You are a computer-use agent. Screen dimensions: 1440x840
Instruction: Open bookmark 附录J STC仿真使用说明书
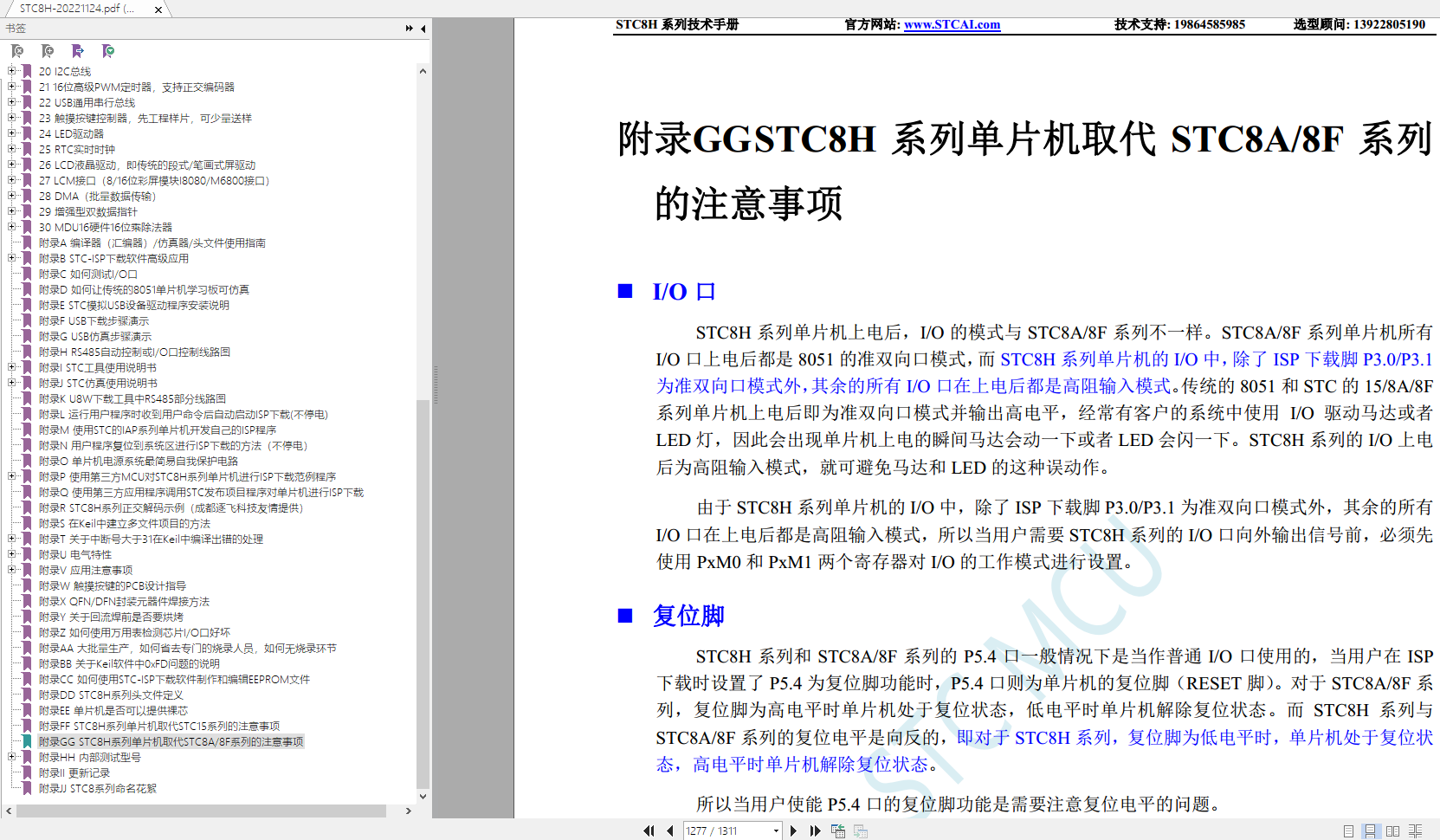pos(98,383)
